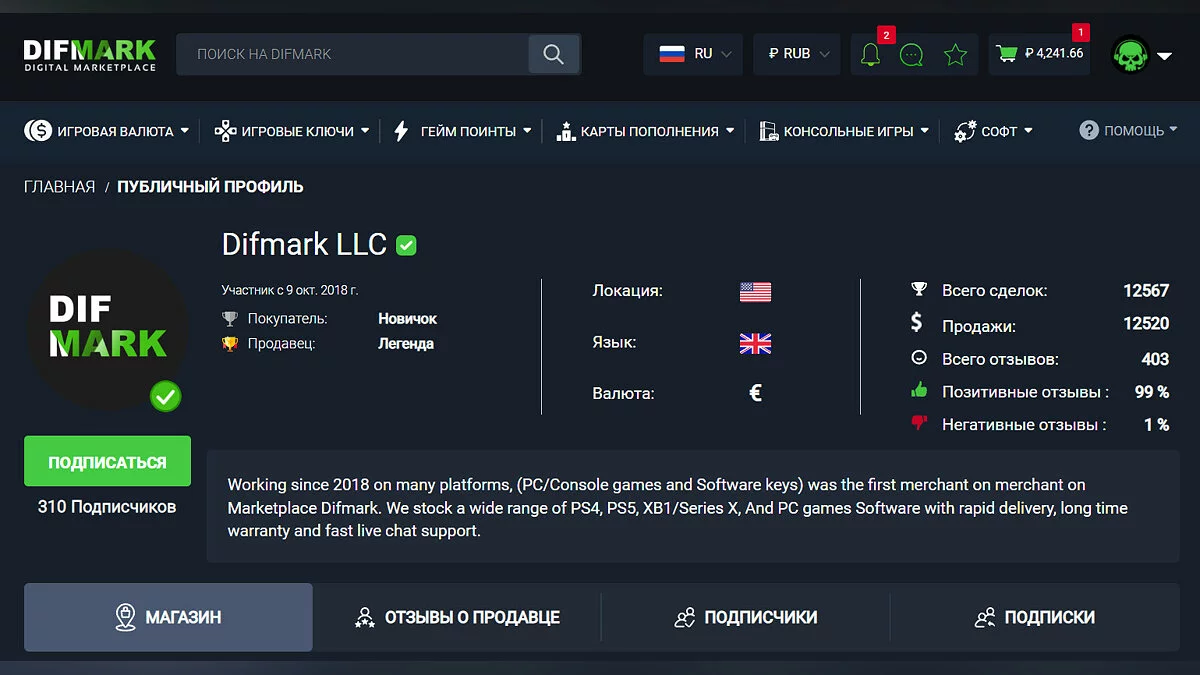Image resolution: width=1200 pixels, height=675 pixels.
Task: Click the 1 % negative reviews value
Action: tap(1157, 425)
